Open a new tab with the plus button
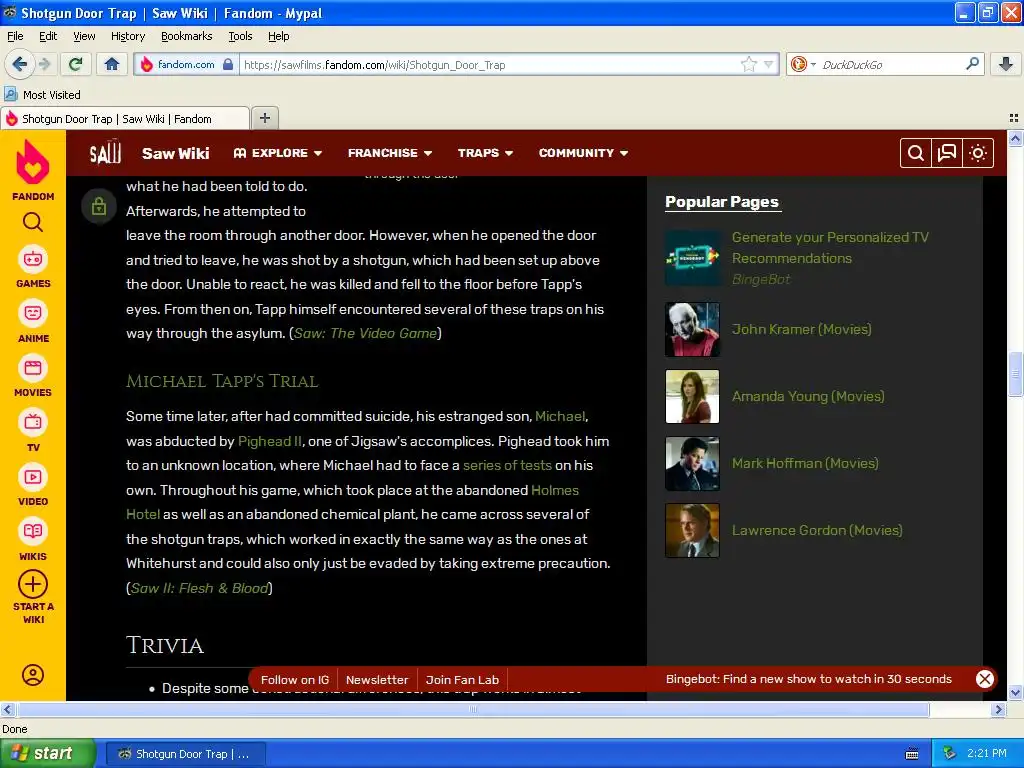The height and width of the screenshot is (768, 1024). (264, 118)
